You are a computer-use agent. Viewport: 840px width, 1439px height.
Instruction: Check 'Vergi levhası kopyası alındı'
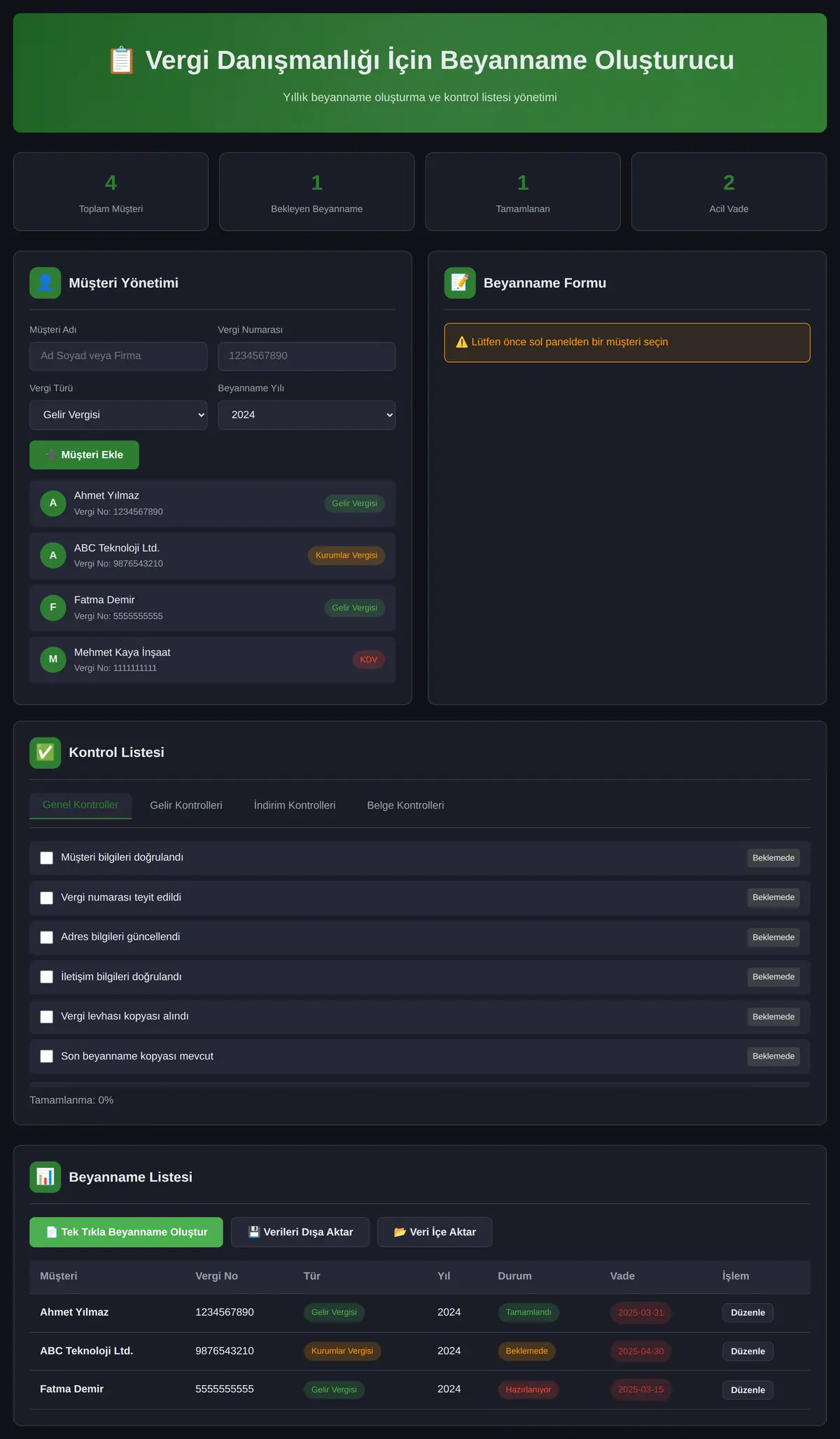click(x=47, y=1017)
